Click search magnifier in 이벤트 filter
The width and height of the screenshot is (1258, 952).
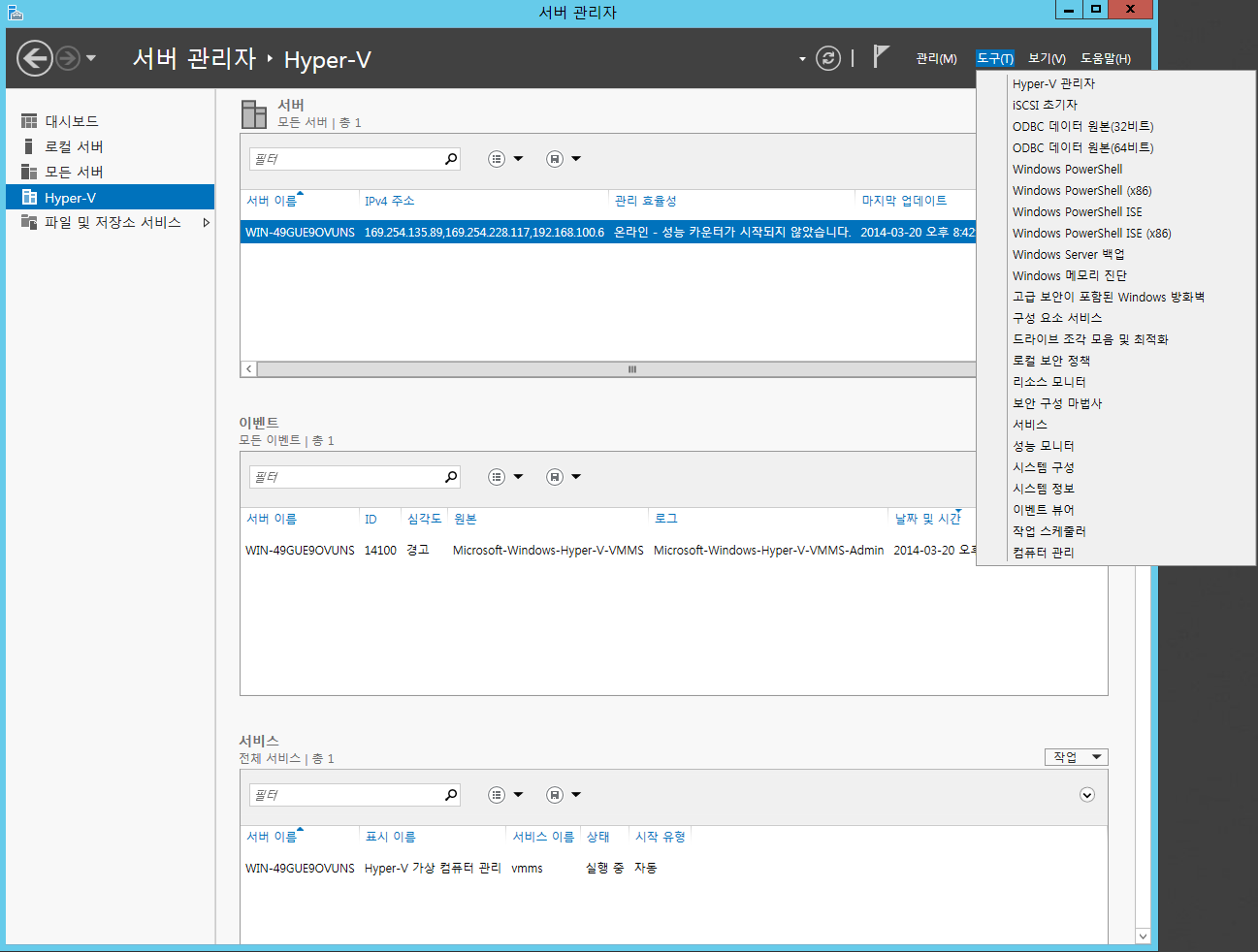(451, 477)
